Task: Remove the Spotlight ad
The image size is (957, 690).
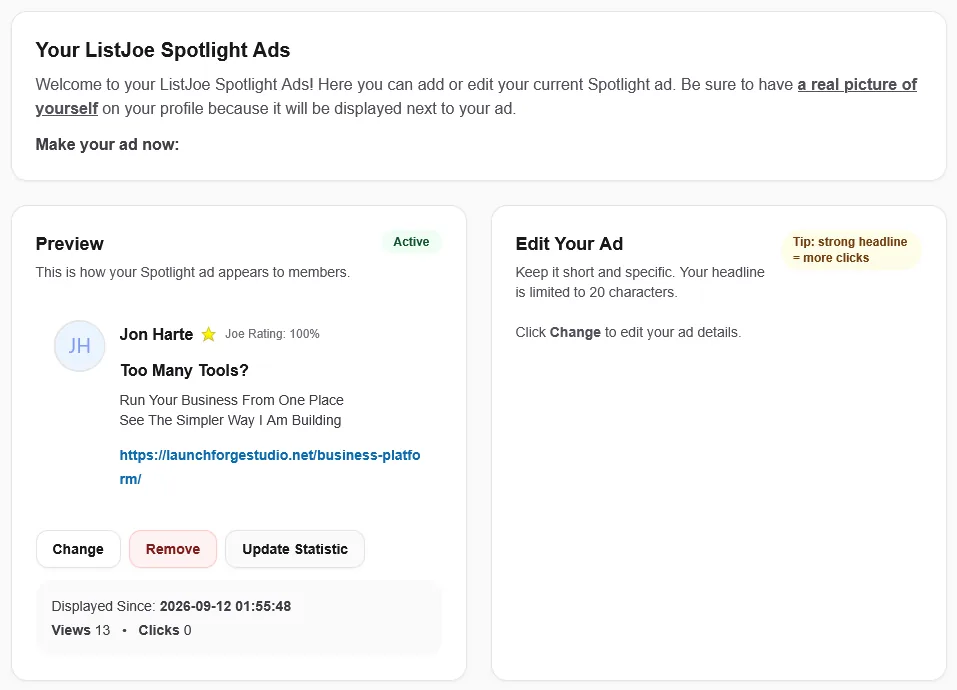Action: click(x=173, y=549)
